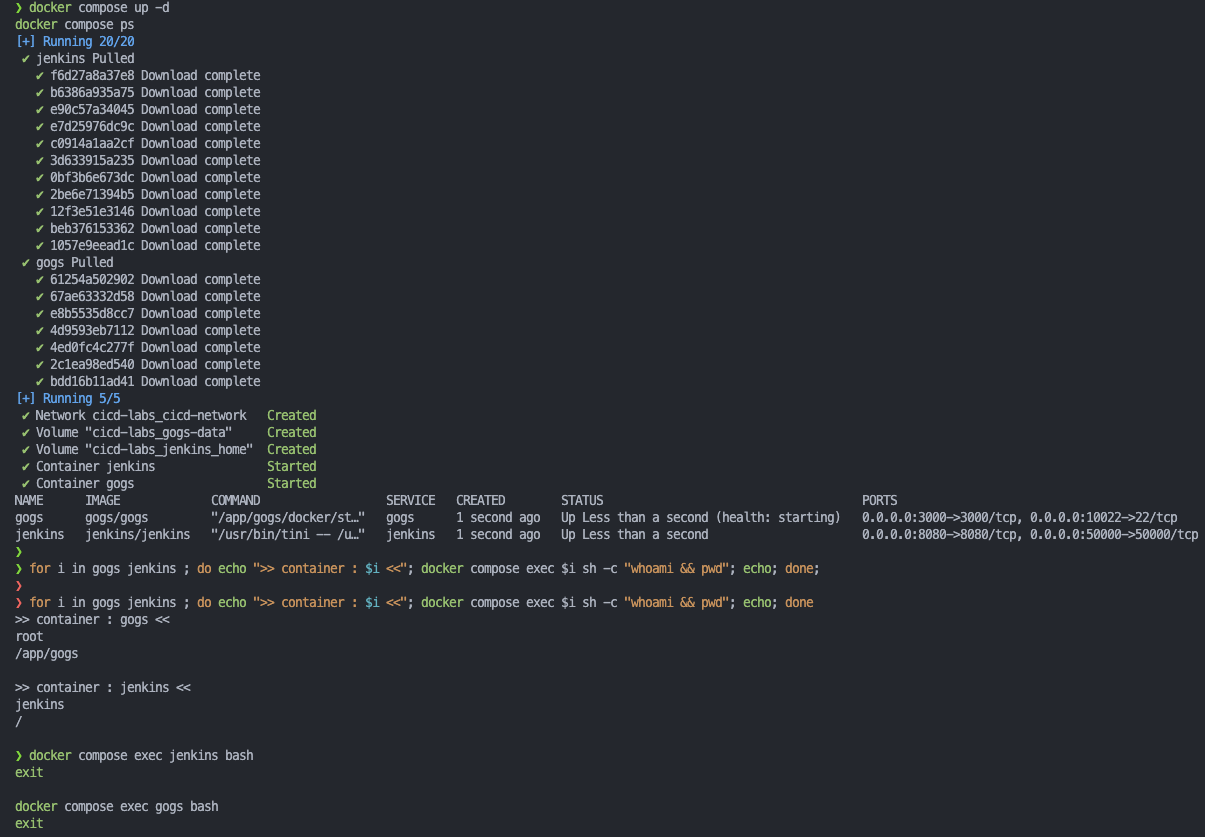Viewport: 1205px width, 837px height.
Task: Click the CREATED column header
Action: 481,500
